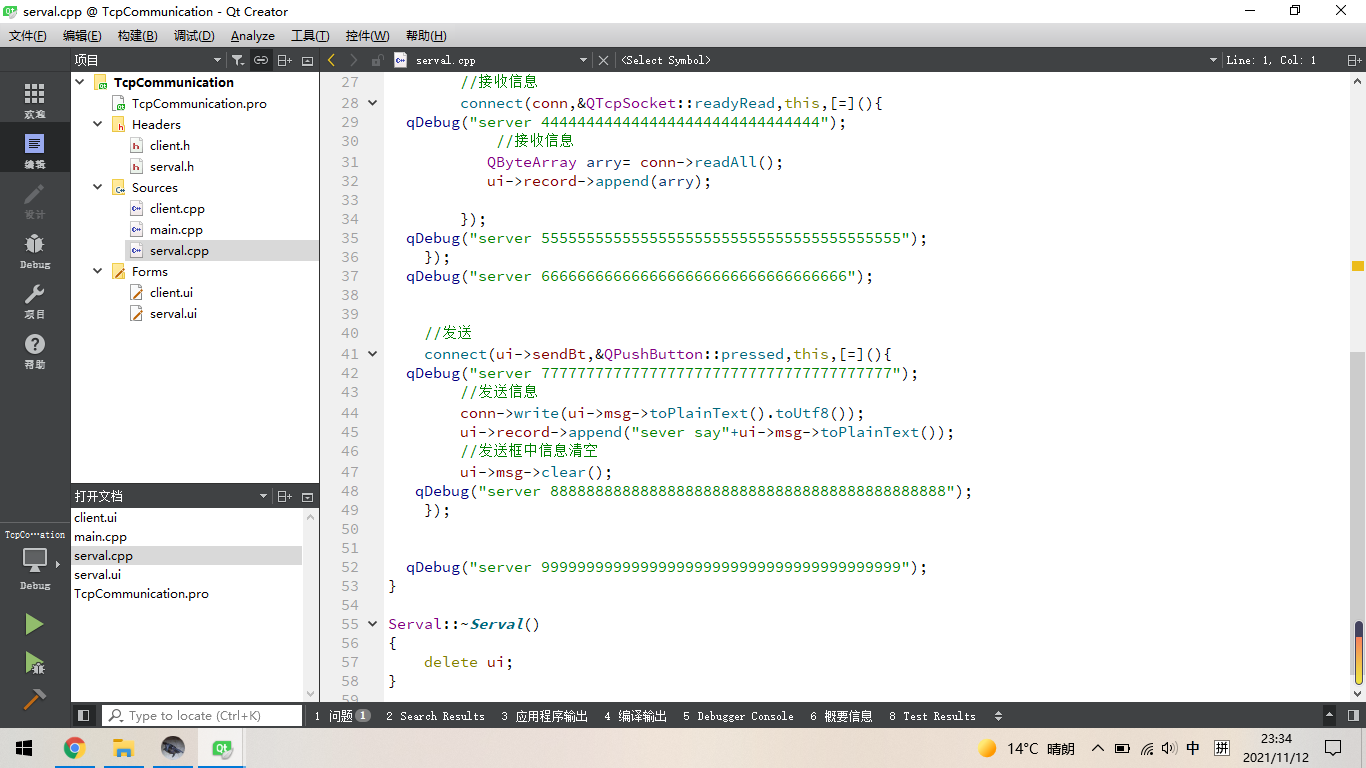
Task: Close the Open Documents panel
Action: pyautogui.click(x=307, y=496)
